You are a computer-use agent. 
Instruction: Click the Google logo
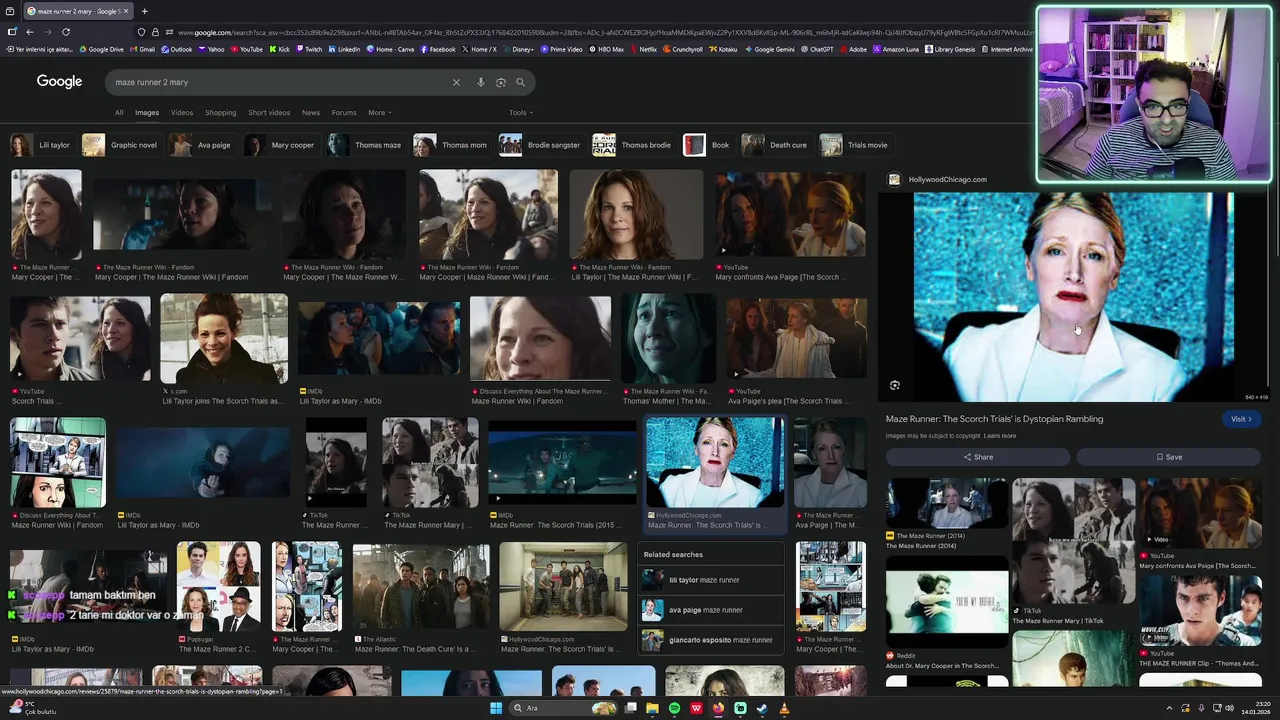pyautogui.click(x=59, y=82)
